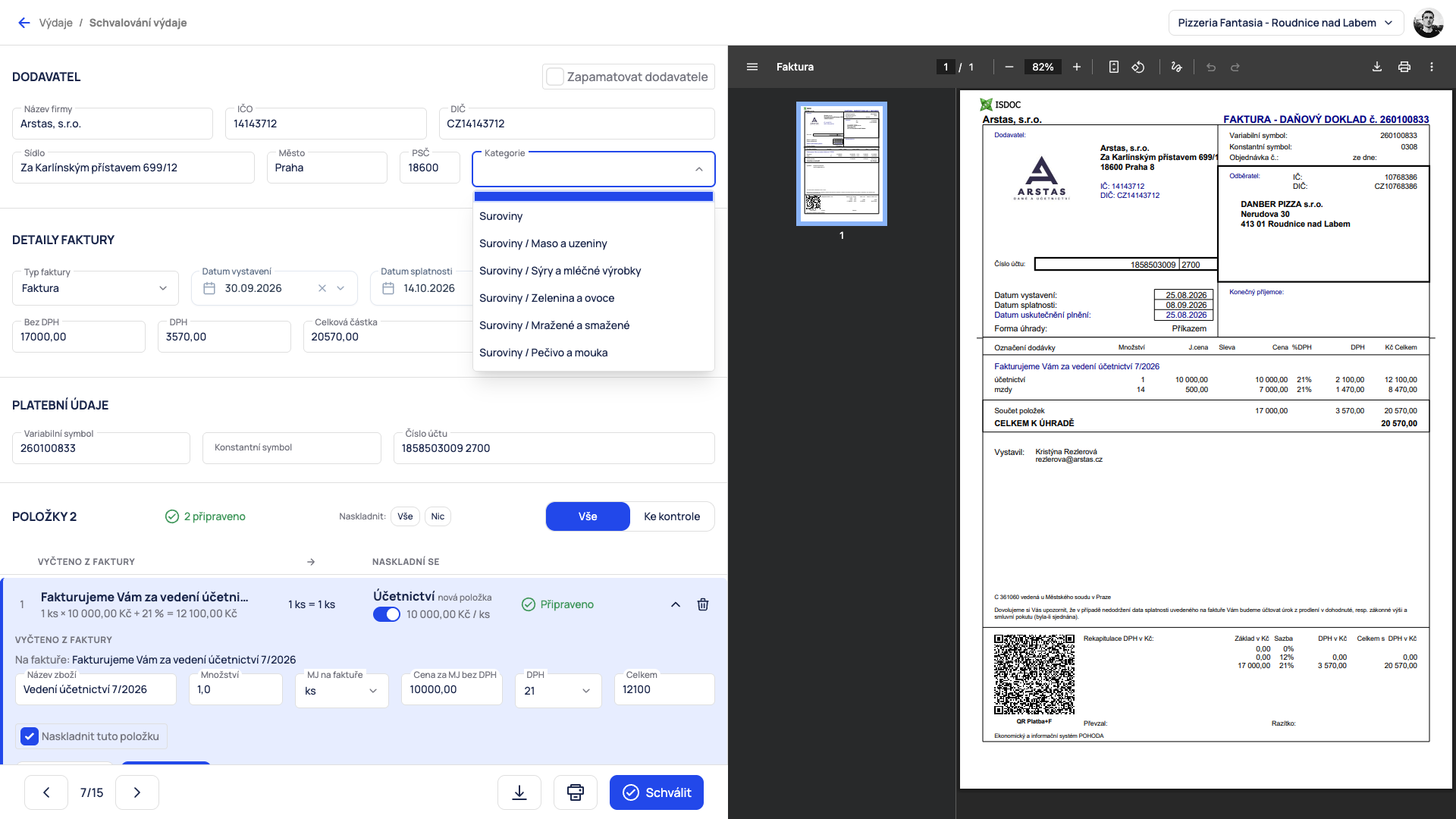
Task: Delete item 1 with trash icon
Action: (703, 604)
